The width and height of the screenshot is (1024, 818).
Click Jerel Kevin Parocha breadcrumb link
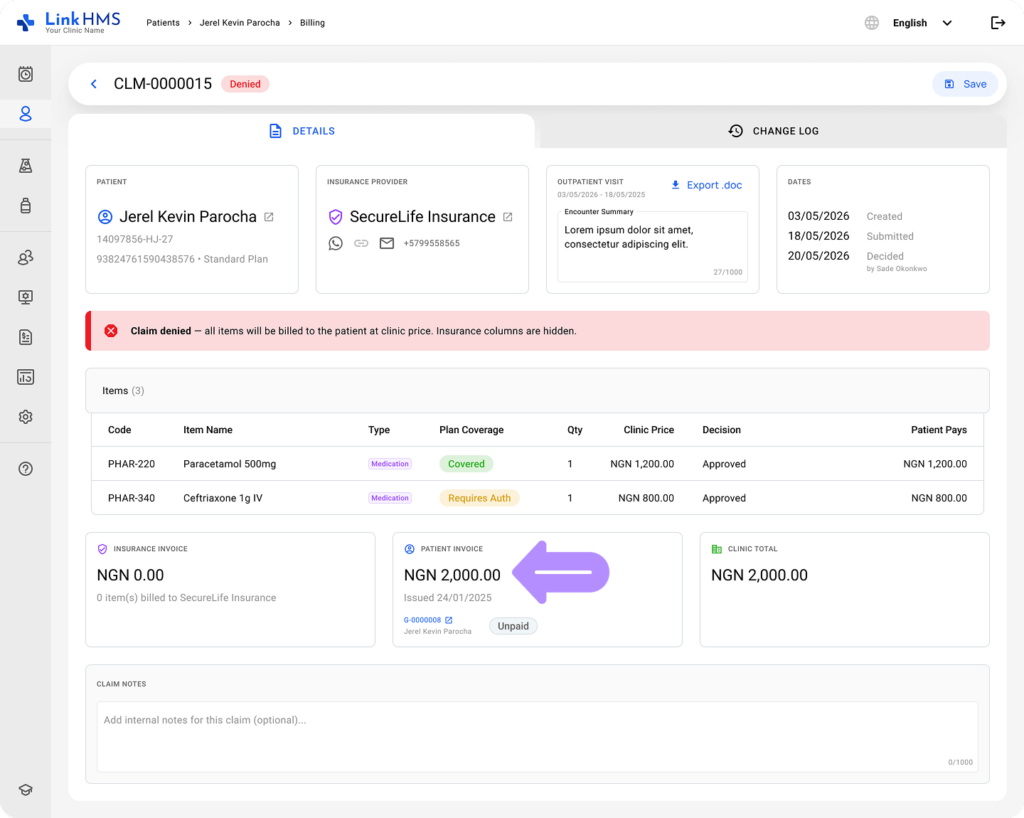pyautogui.click(x=240, y=23)
